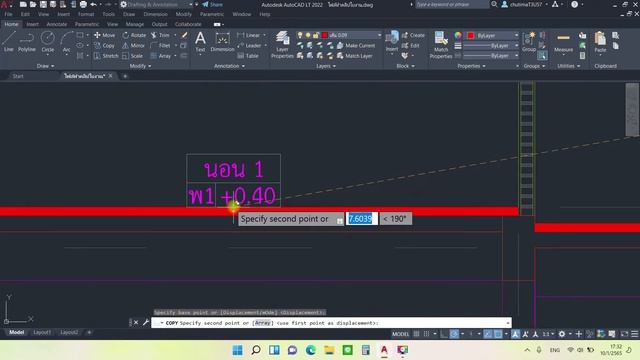Click the Leader annotation button
This screenshot has height=360, width=640.
point(249,45)
